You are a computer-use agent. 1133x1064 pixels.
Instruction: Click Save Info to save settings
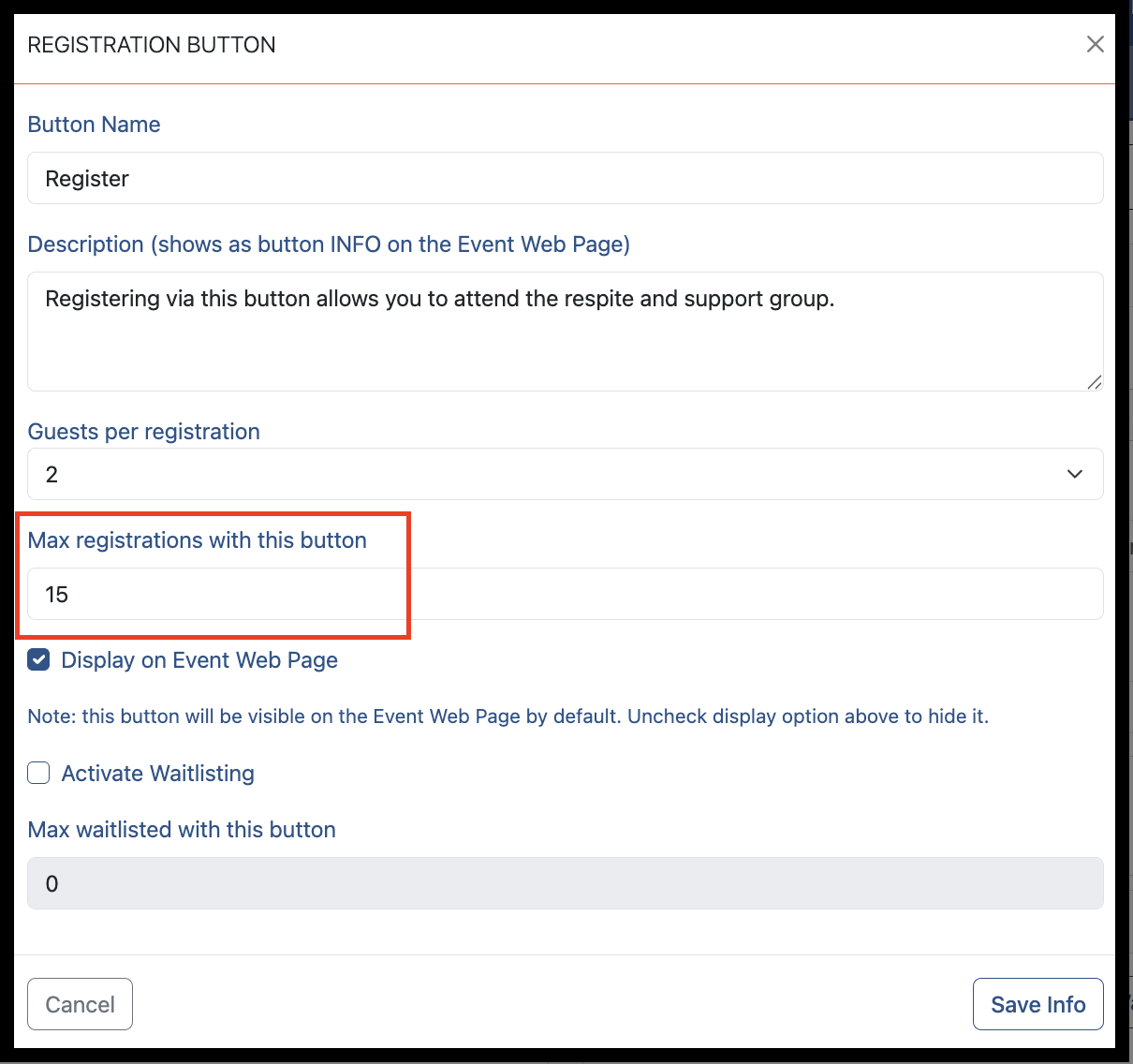(1038, 1004)
